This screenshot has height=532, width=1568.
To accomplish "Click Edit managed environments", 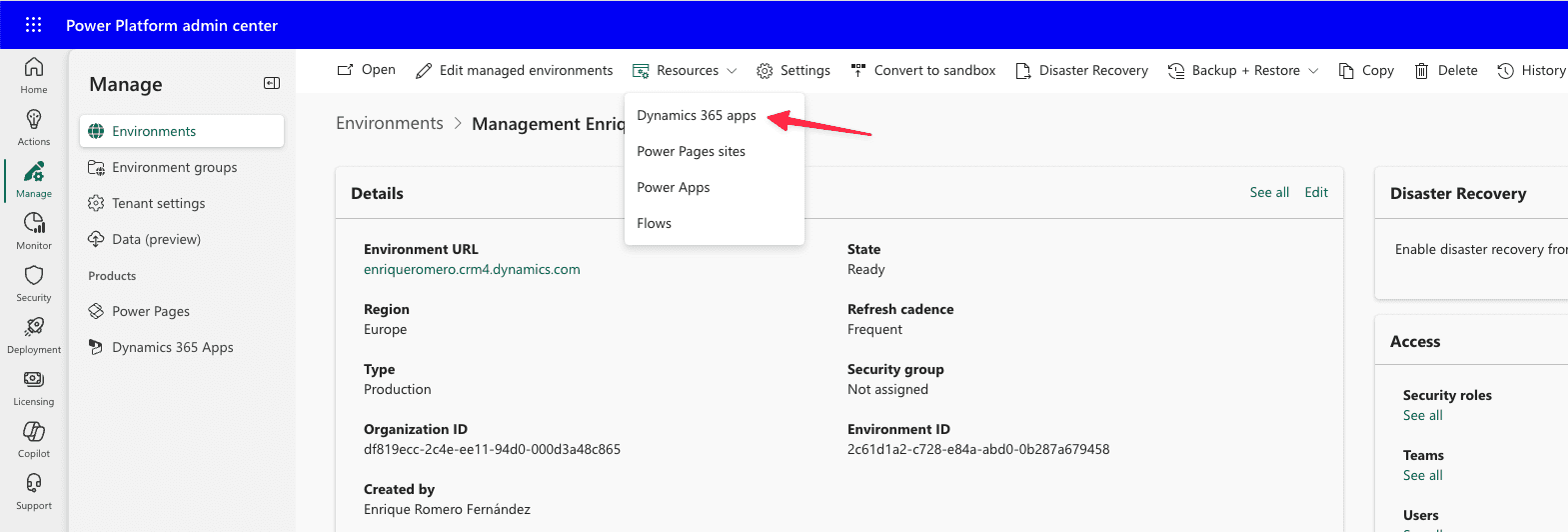I will pos(515,70).
